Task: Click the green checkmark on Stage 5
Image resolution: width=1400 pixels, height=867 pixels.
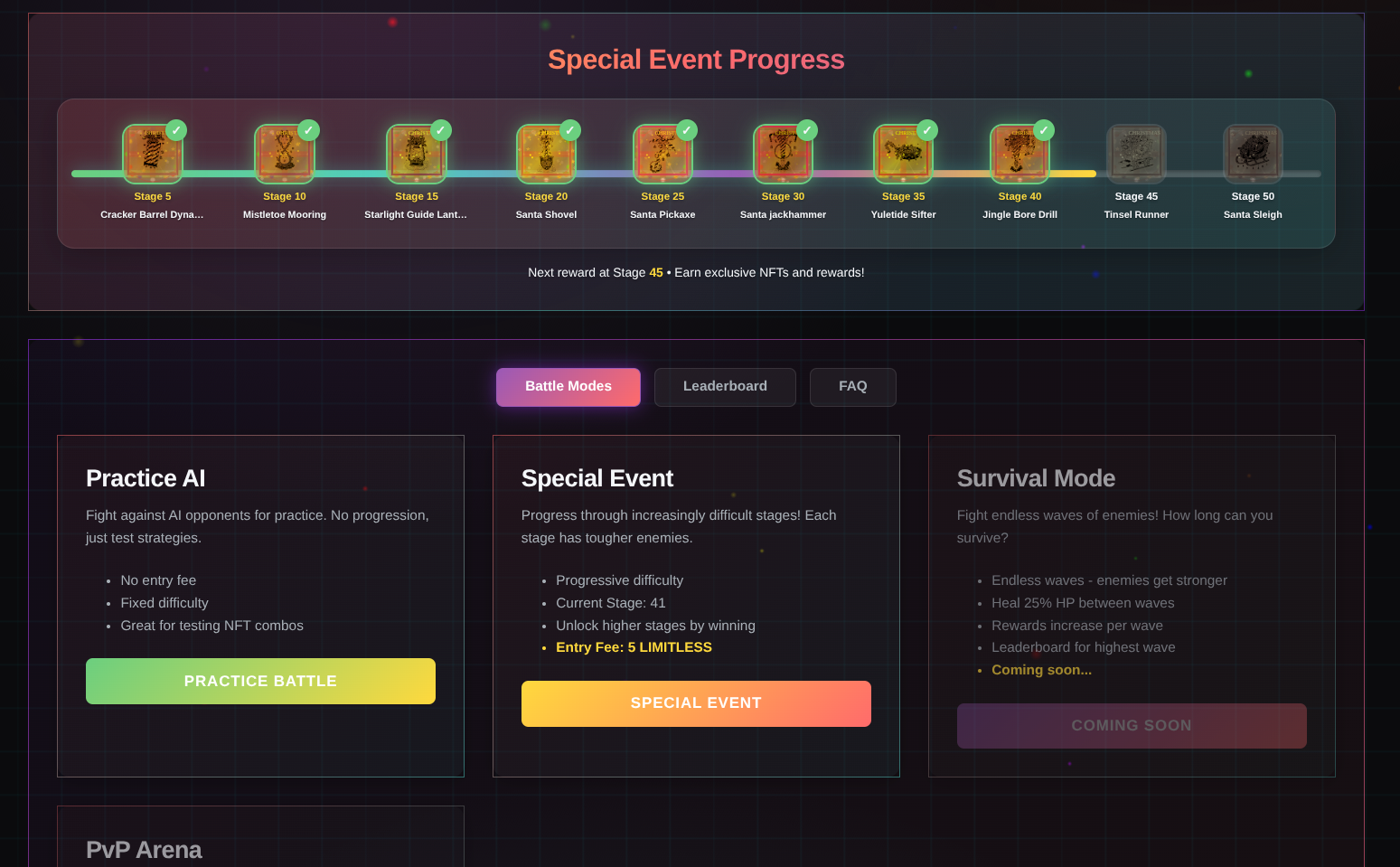Action: (x=176, y=130)
